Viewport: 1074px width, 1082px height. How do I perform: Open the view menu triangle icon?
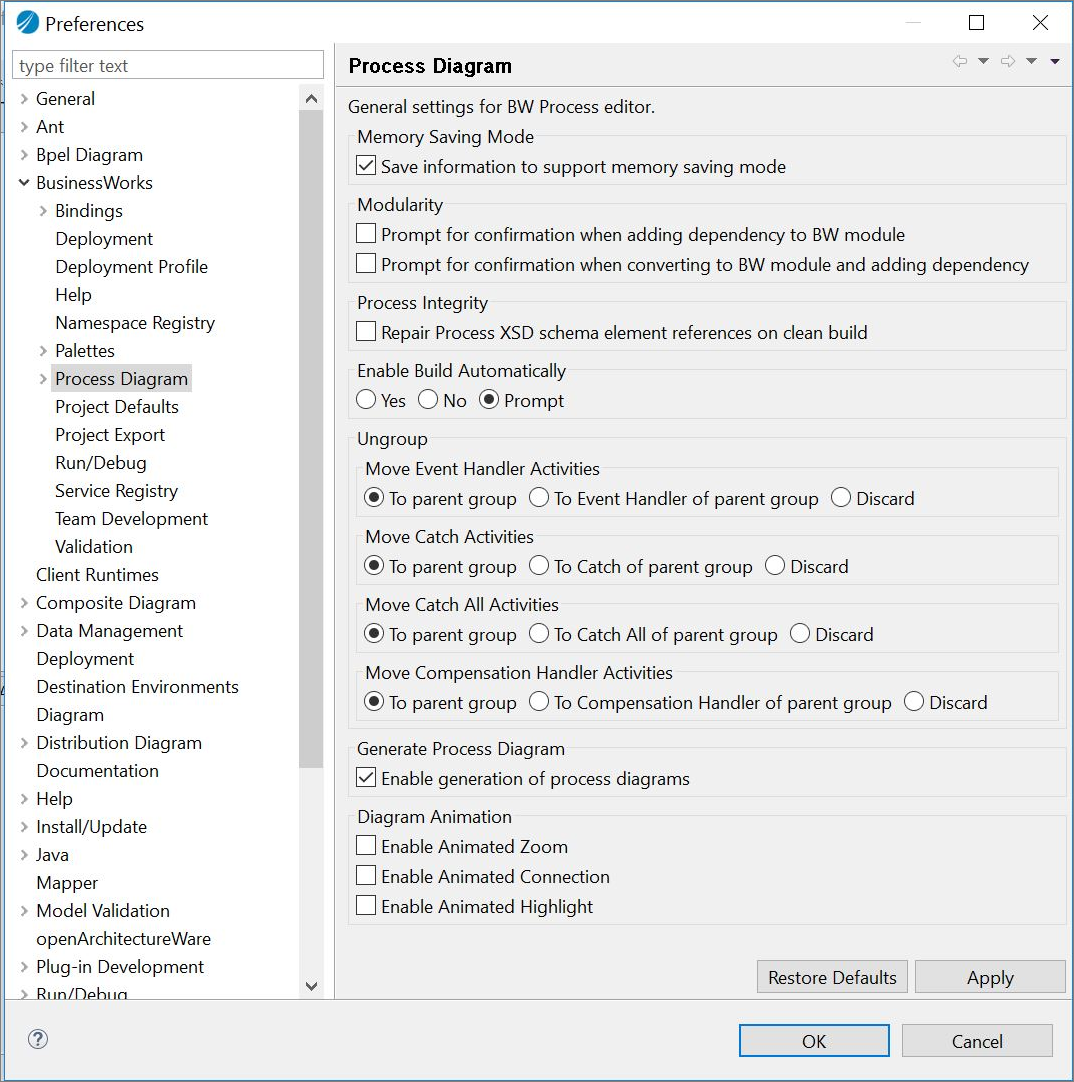1055,62
